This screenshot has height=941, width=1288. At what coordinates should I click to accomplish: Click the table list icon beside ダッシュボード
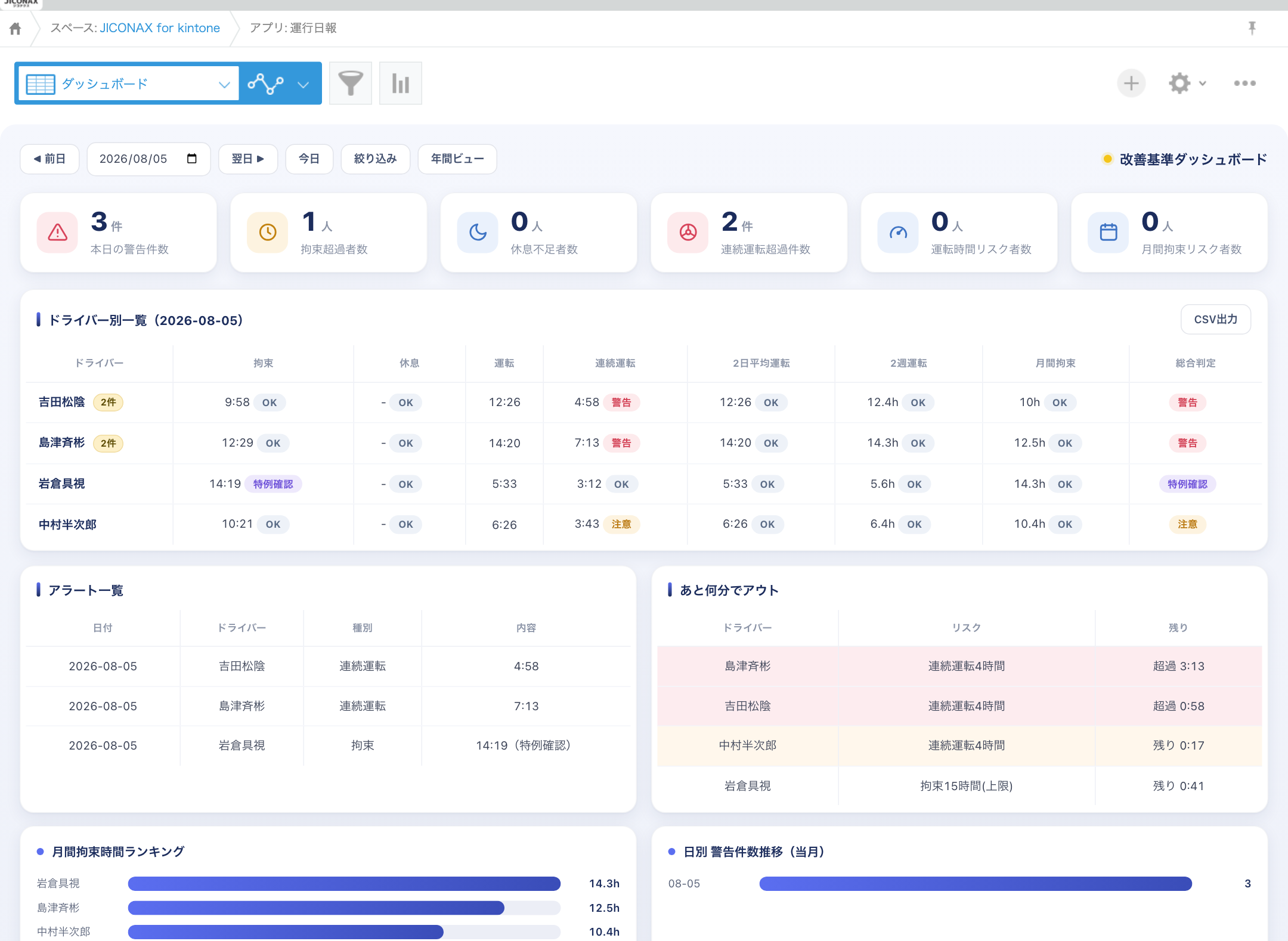click(41, 84)
